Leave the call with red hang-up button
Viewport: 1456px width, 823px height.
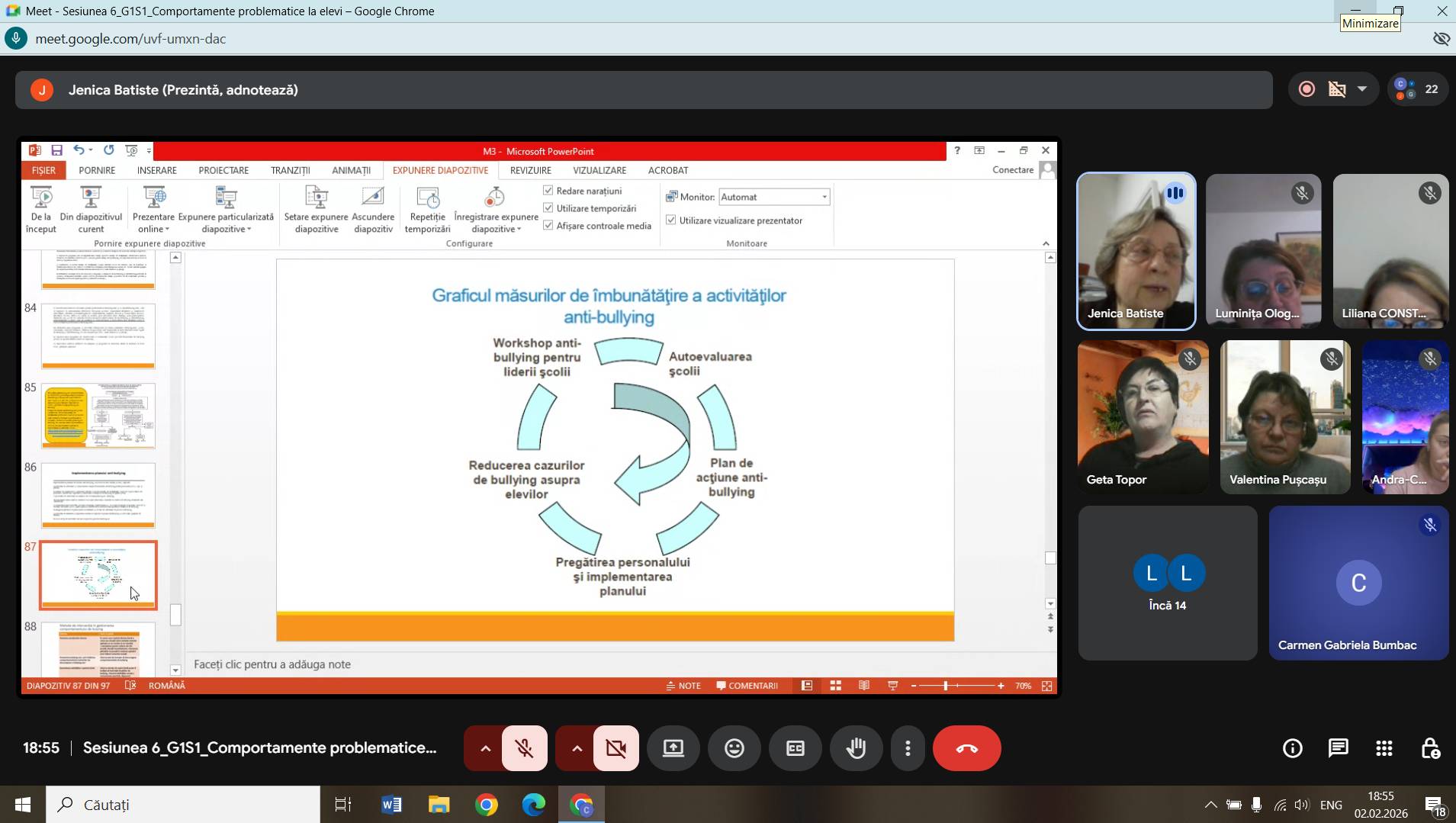966,748
